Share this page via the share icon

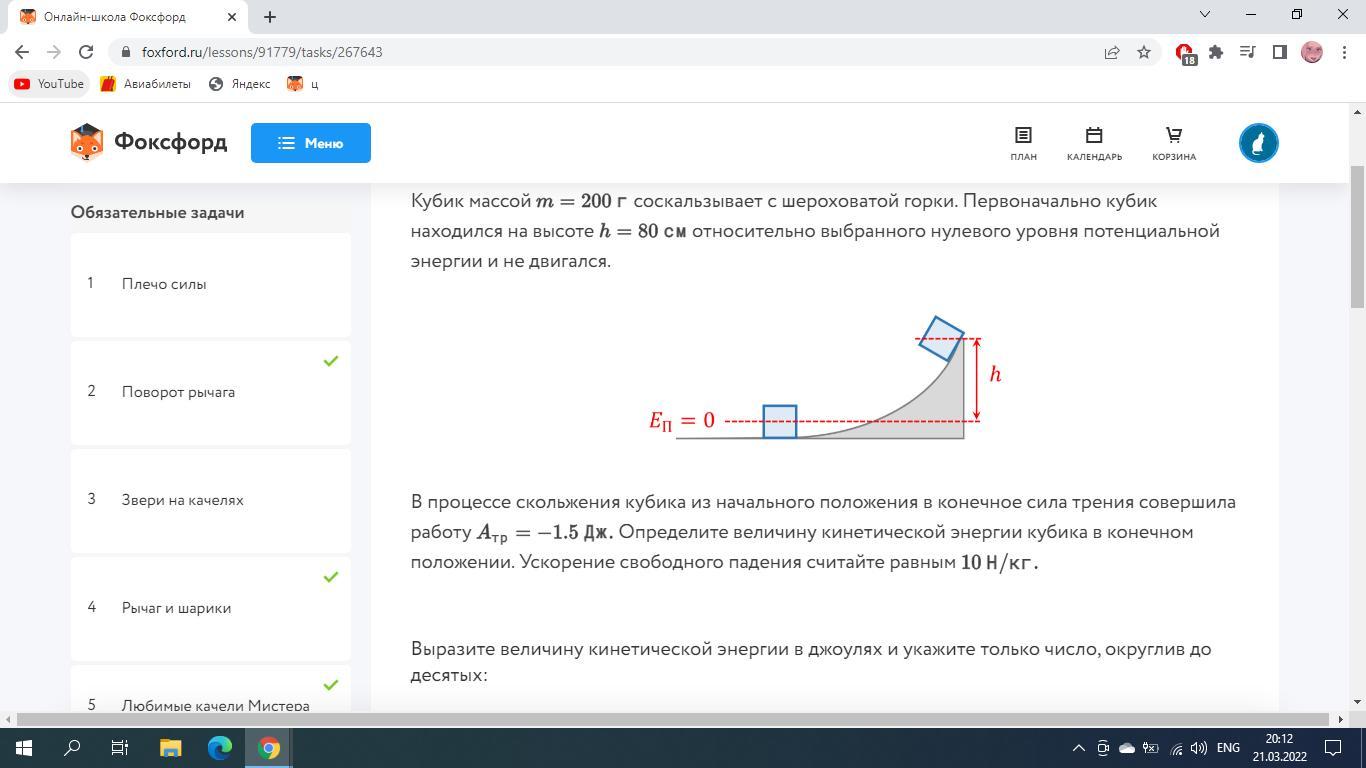tap(1112, 52)
